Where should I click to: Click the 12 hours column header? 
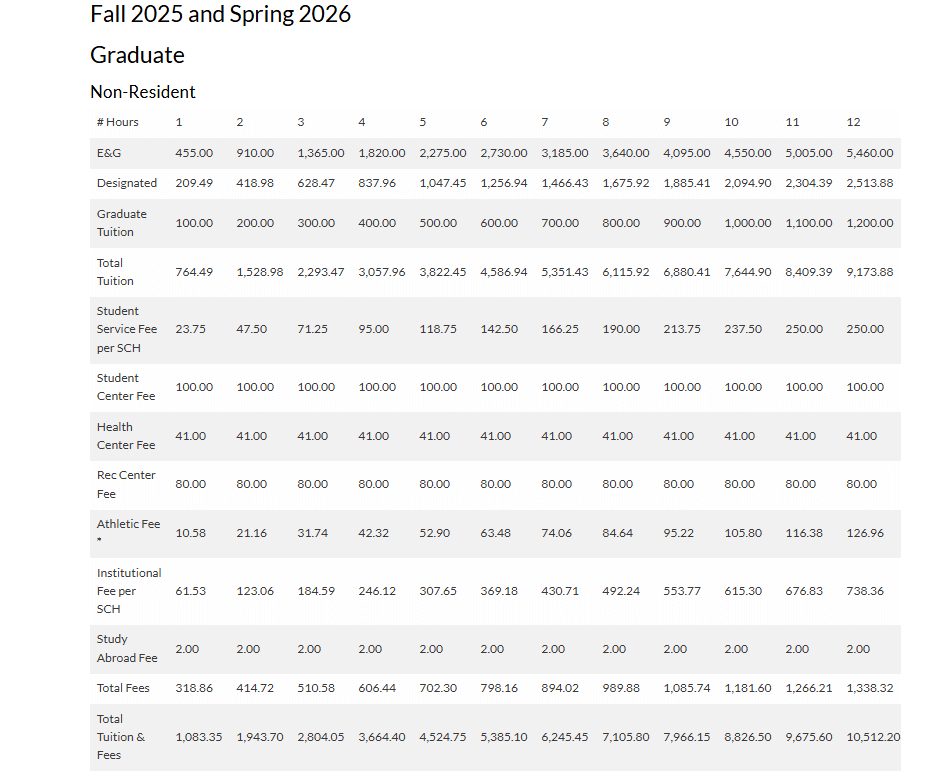[853, 122]
